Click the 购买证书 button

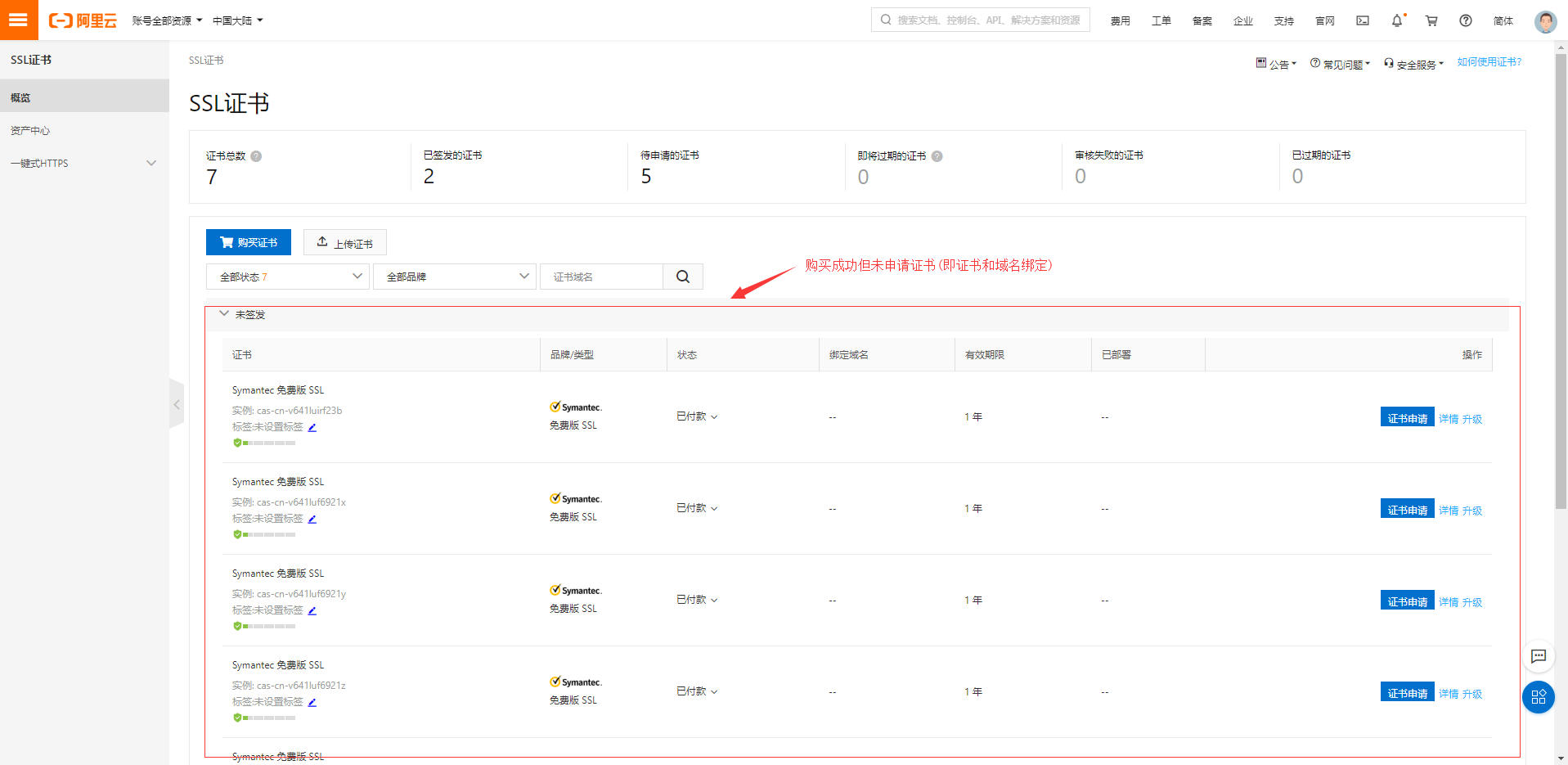pos(249,242)
